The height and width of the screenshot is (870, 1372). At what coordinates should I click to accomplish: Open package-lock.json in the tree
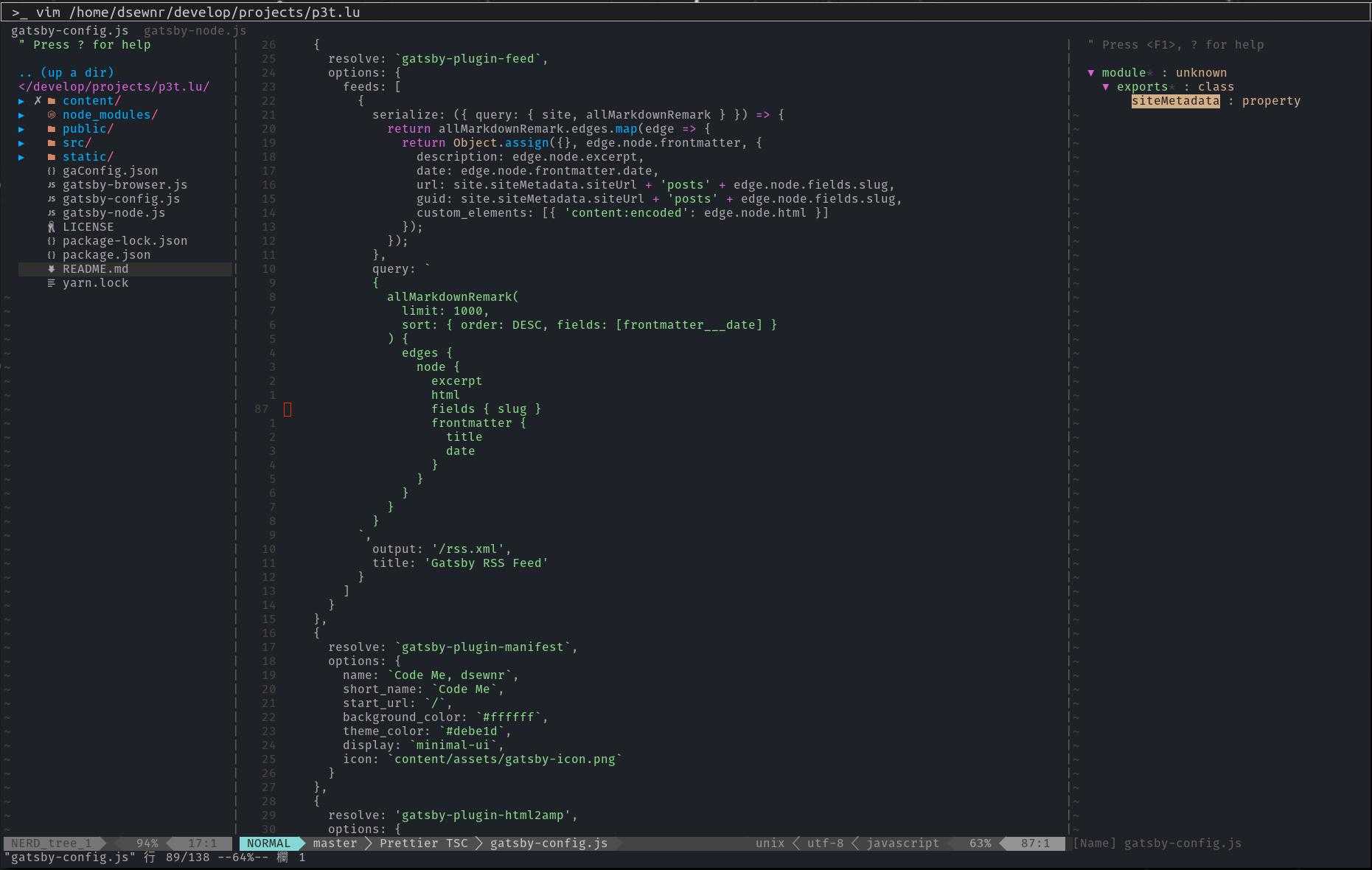pyautogui.click(x=125, y=241)
